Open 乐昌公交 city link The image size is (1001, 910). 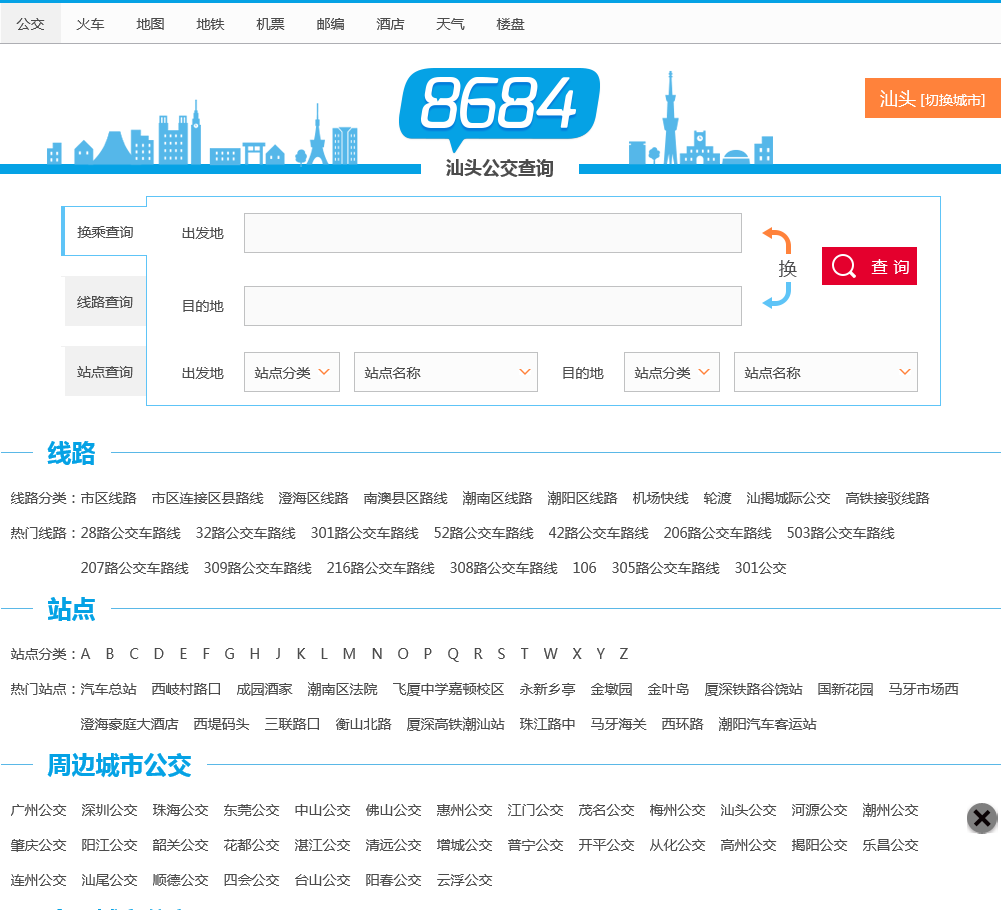[890, 846]
